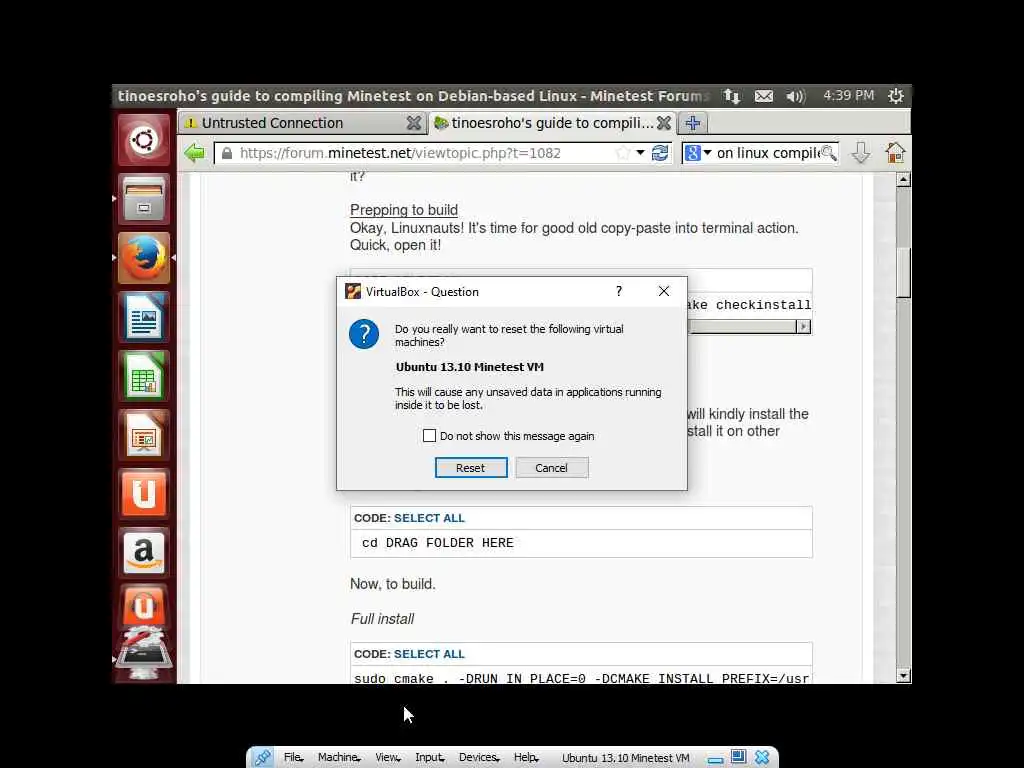Viewport: 1024px width, 768px height.
Task: Click the 'Full install' italic text
Action: coord(382,618)
